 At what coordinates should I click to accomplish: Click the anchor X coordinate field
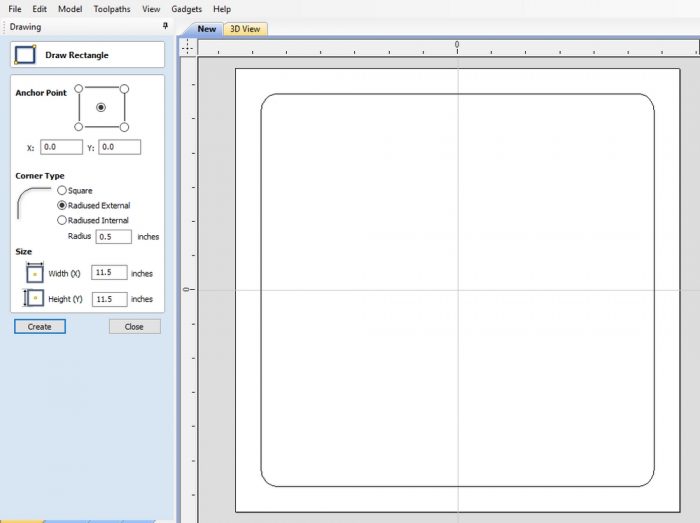coord(61,147)
